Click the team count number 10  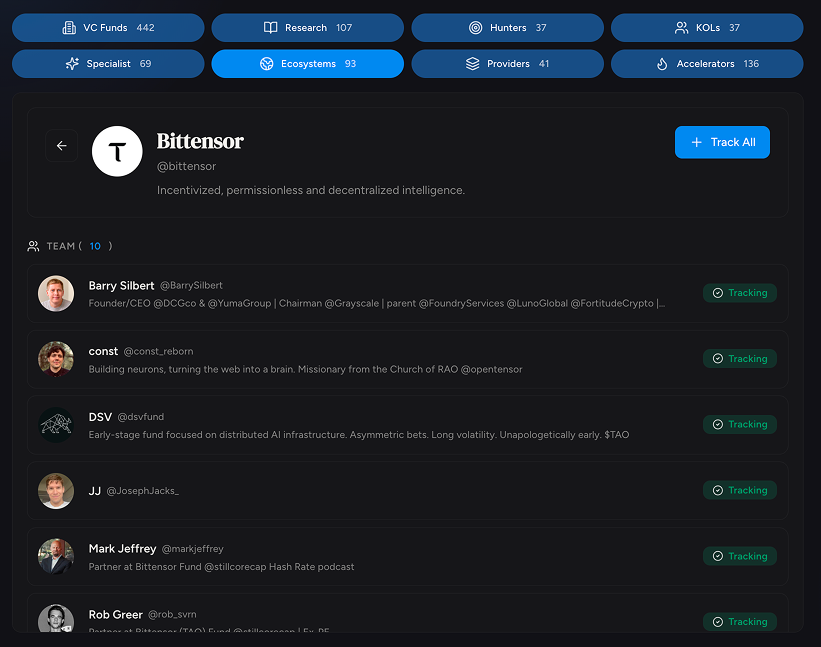(95, 246)
